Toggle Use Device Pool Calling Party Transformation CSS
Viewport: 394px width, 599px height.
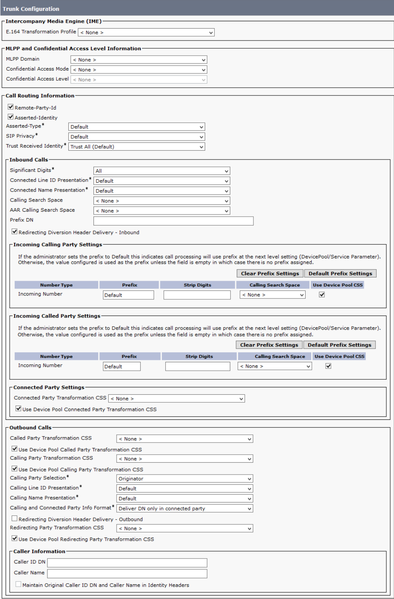pos(15,469)
